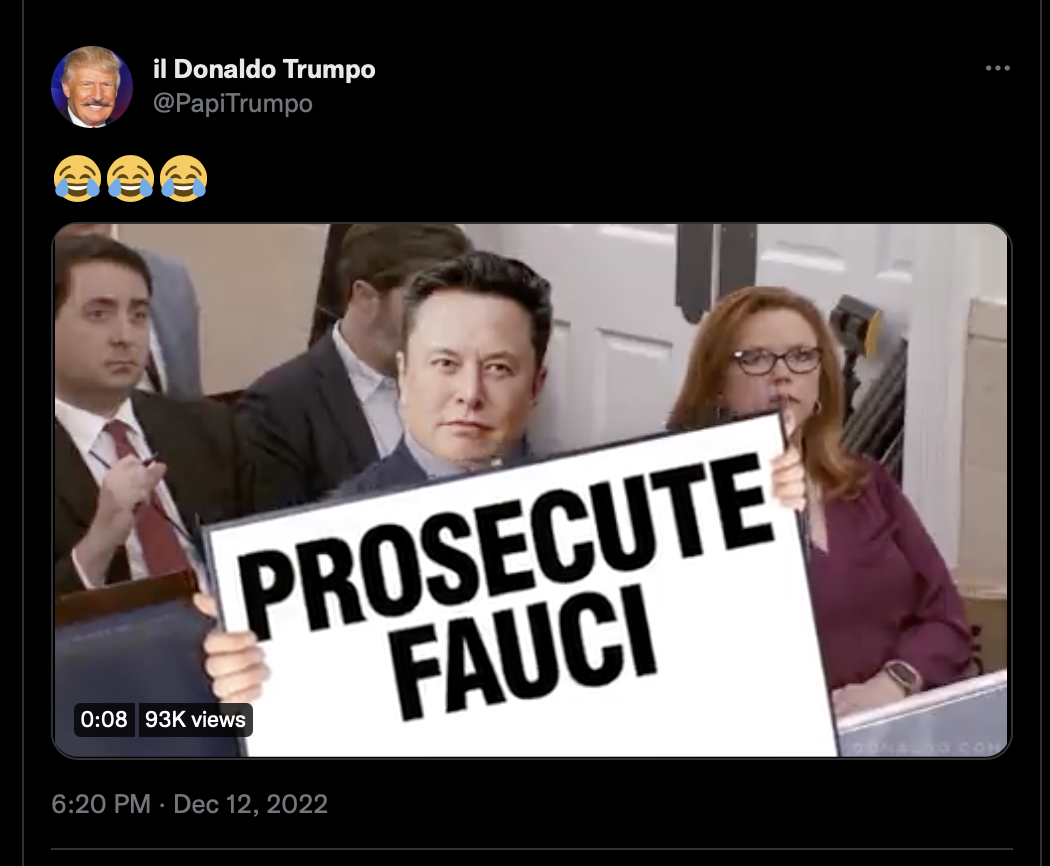Play the video by clicking PROSECUTE text
This screenshot has width=1050, height=866.
pyautogui.click(x=506, y=544)
